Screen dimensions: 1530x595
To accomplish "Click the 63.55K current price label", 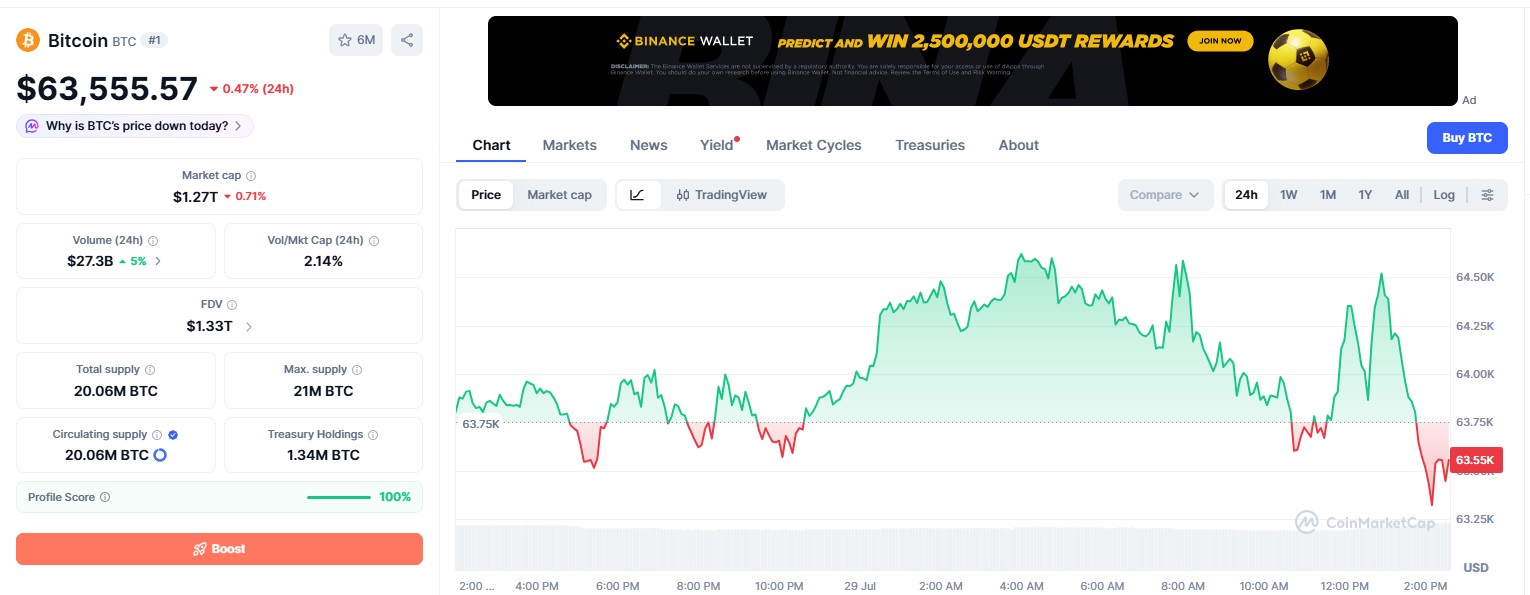I will 1475,460.
